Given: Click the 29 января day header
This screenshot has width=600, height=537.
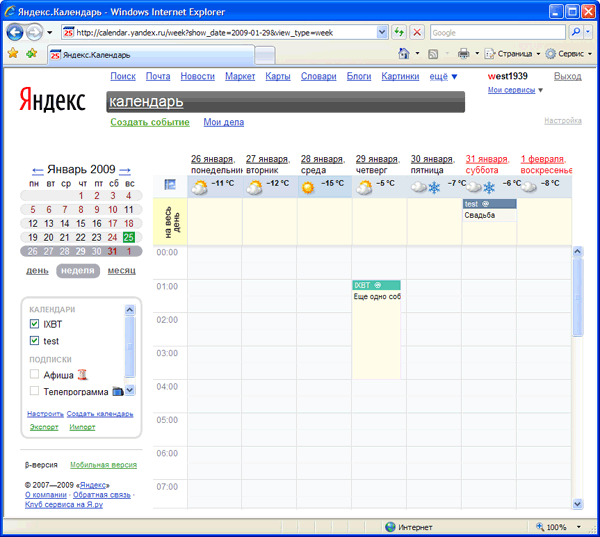Looking at the screenshot, I should [377, 159].
